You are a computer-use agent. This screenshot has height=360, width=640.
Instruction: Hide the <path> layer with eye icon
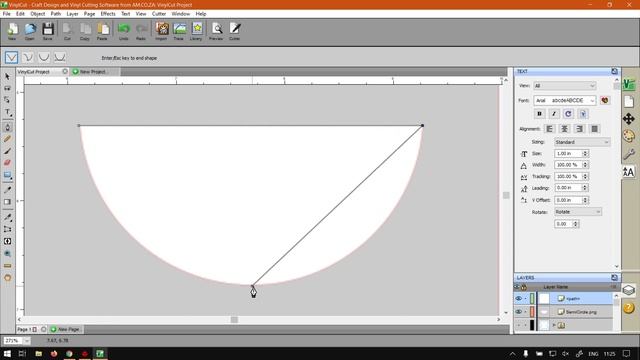518,299
